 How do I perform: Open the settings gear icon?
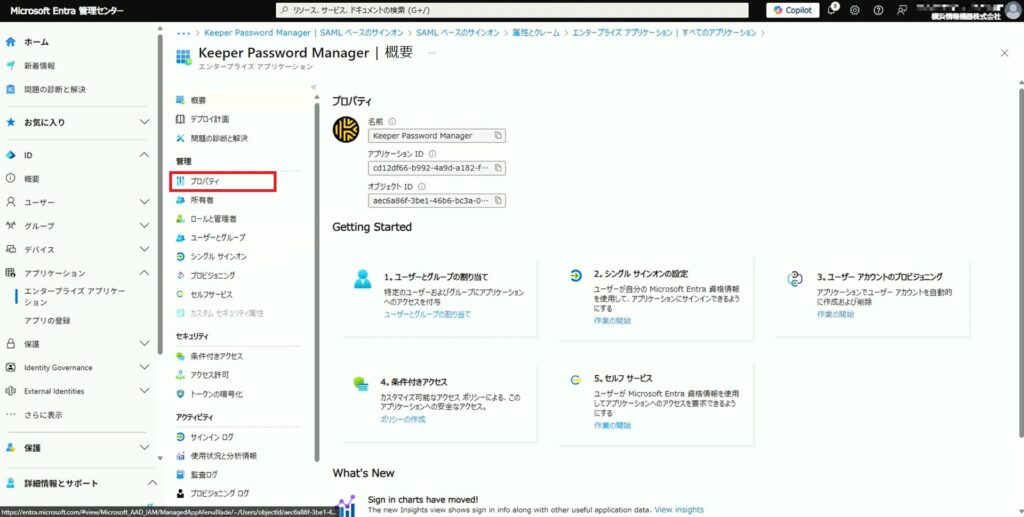(x=855, y=10)
